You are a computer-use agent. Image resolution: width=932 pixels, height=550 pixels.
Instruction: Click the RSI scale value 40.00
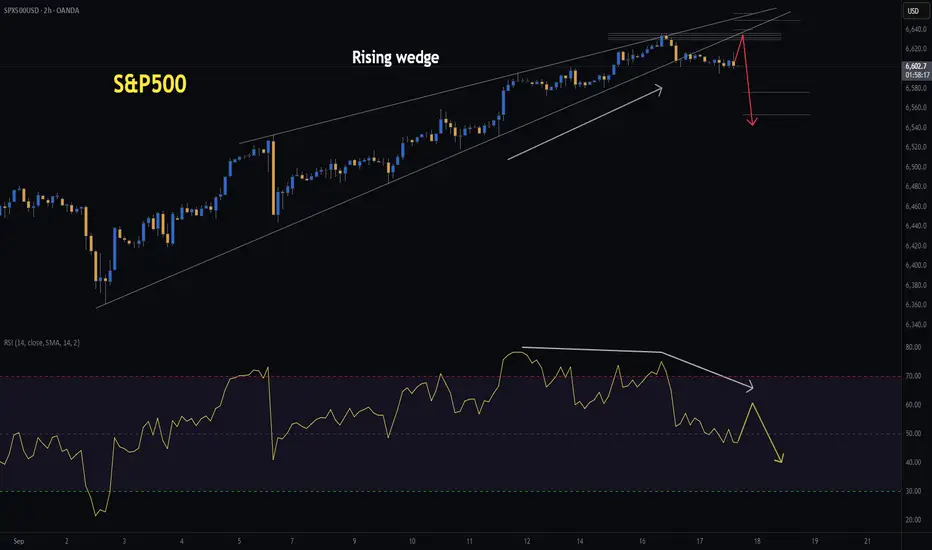[913, 462]
